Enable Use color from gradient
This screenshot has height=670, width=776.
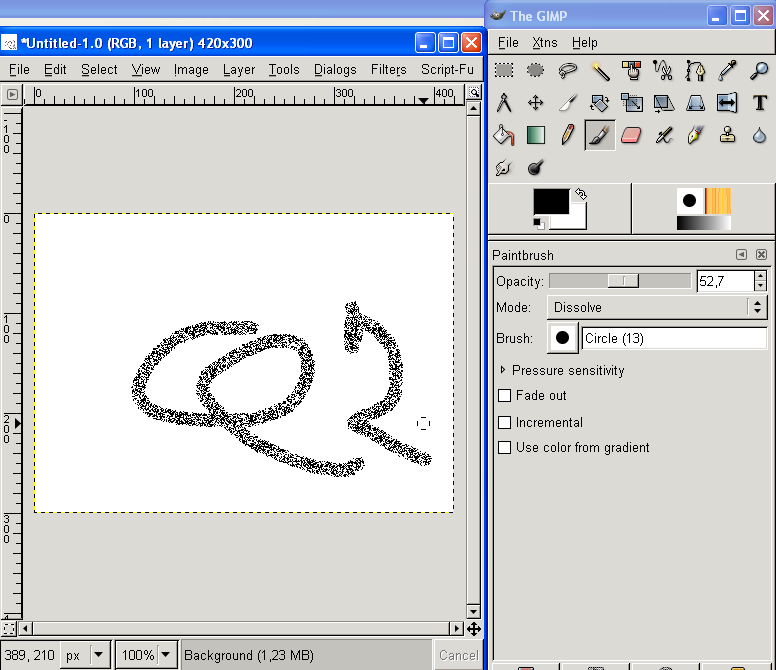pyautogui.click(x=505, y=448)
